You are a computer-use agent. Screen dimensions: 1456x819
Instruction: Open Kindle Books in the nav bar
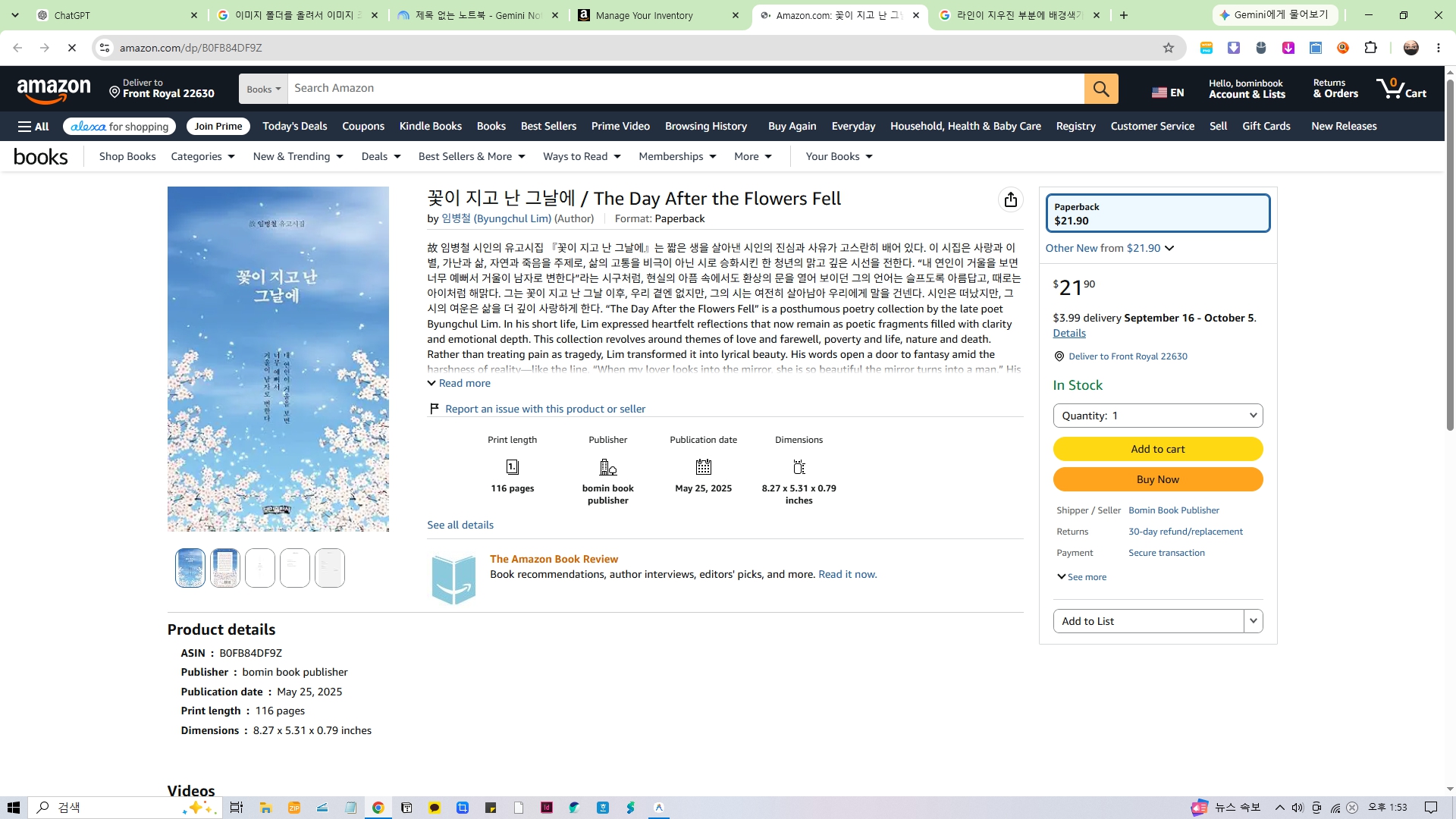[x=431, y=127]
